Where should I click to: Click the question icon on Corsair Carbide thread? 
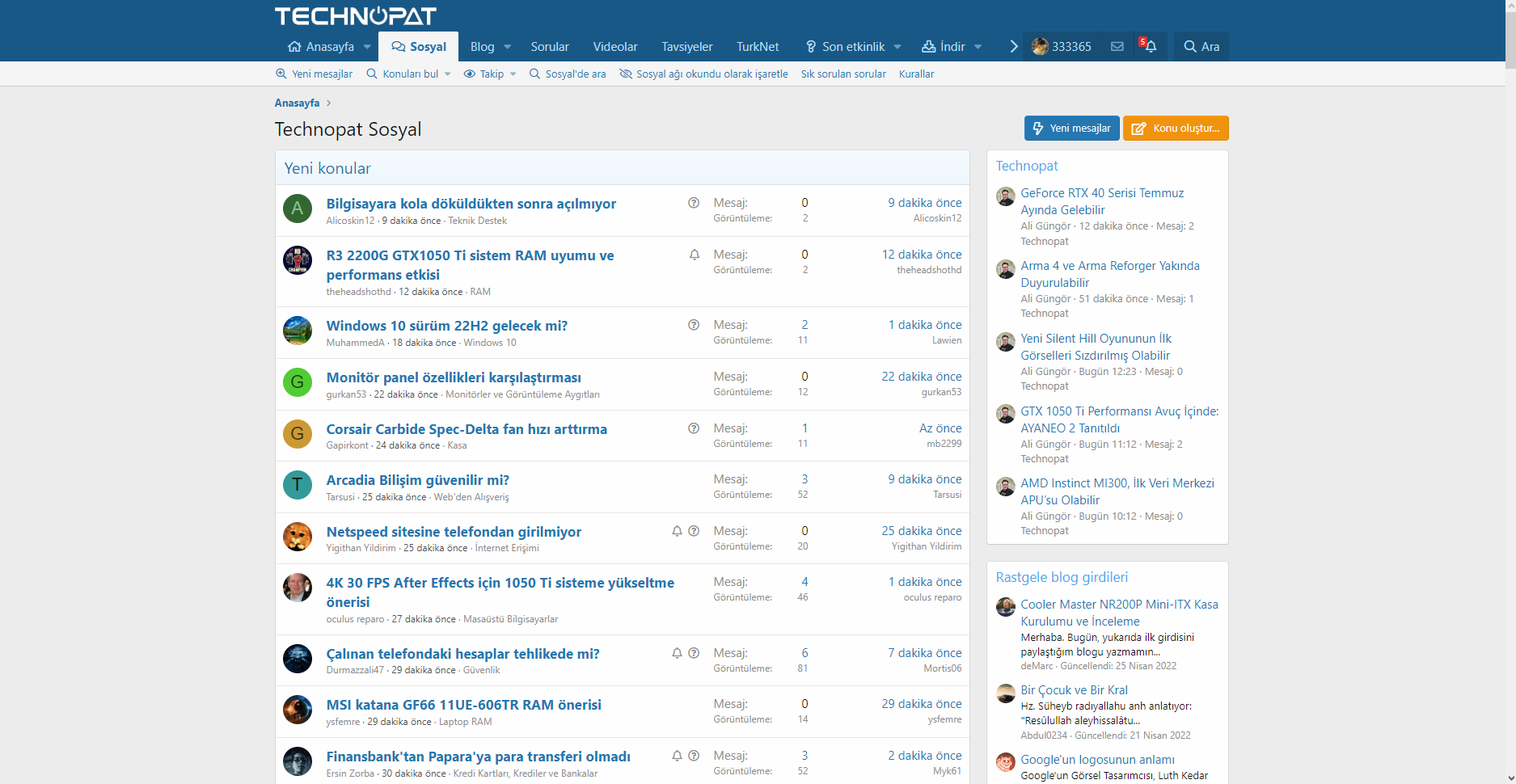[694, 428]
